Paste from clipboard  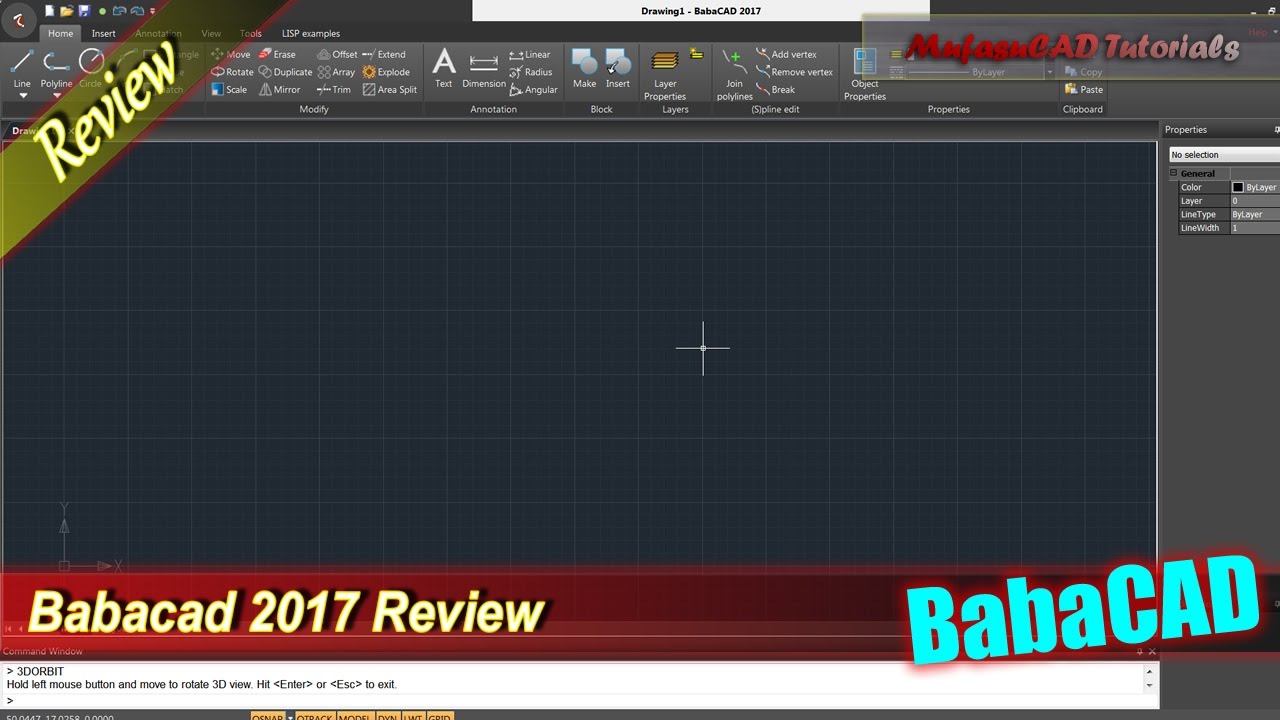tap(1084, 89)
